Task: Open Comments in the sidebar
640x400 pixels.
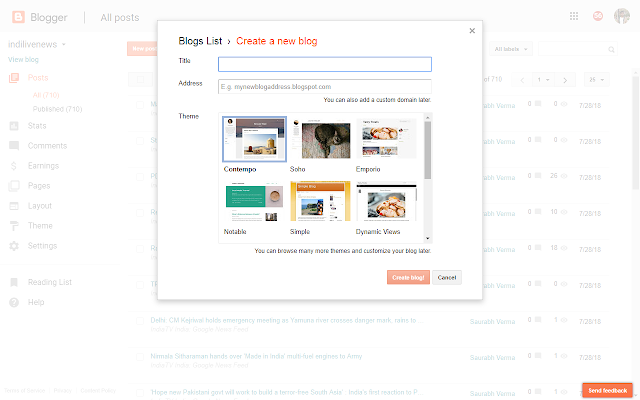Action: 47,146
